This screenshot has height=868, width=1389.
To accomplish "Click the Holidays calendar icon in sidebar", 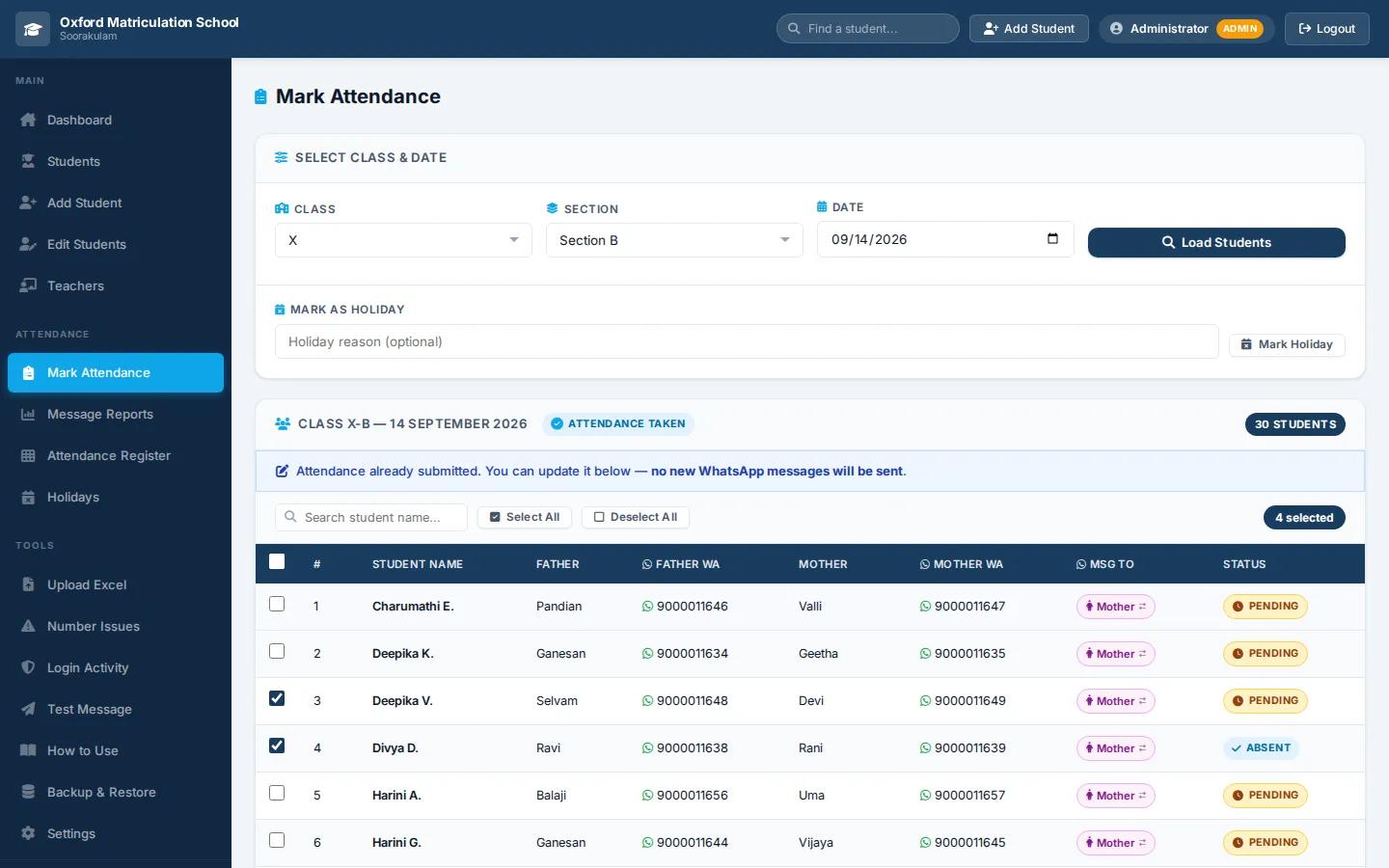I will click(x=28, y=497).
